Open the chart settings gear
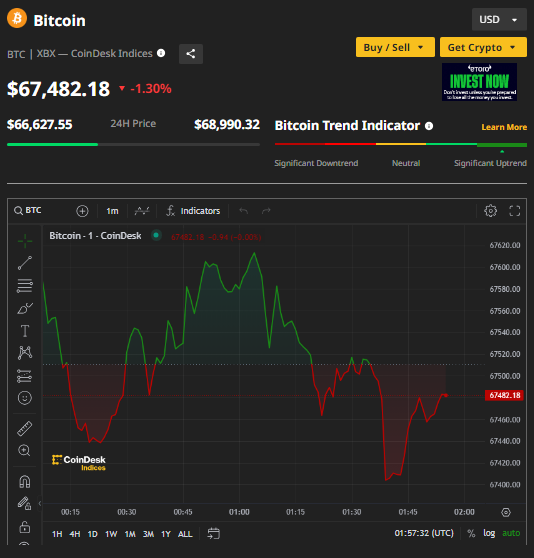 (x=491, y=211)
